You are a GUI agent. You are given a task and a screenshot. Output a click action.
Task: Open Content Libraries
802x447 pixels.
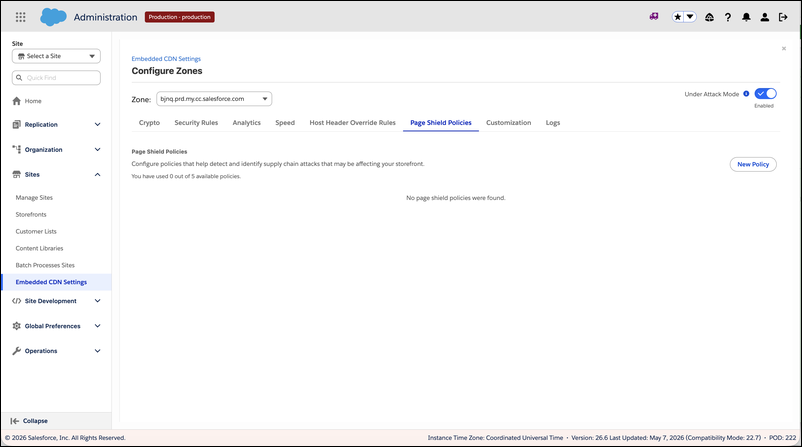39,248
